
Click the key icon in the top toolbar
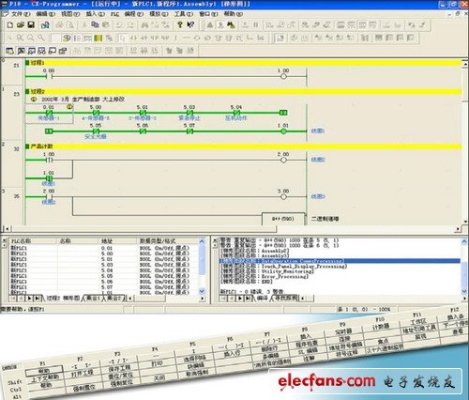coord(180,25)
